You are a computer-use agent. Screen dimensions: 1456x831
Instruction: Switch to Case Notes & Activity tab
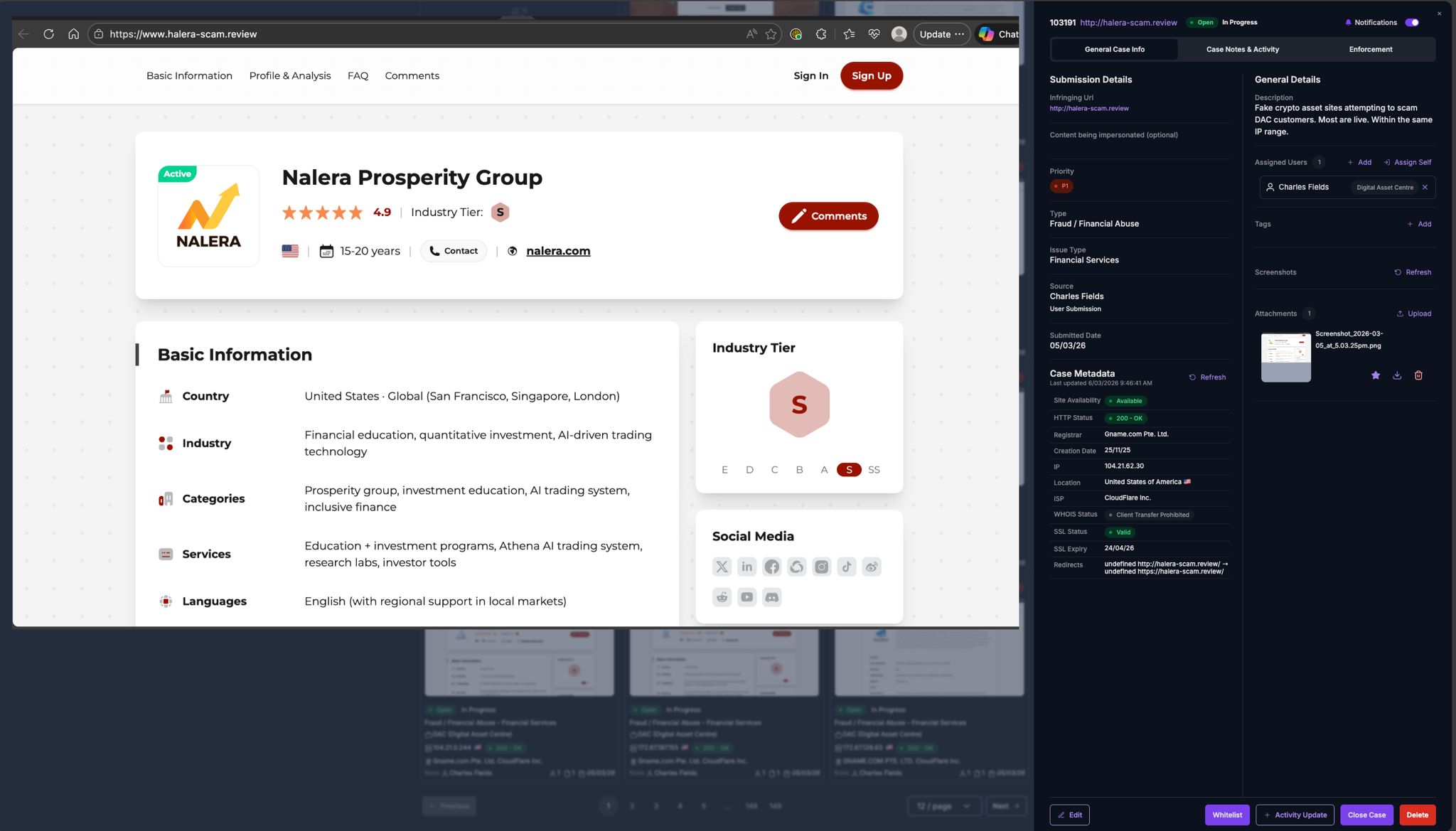[1242, 50]
